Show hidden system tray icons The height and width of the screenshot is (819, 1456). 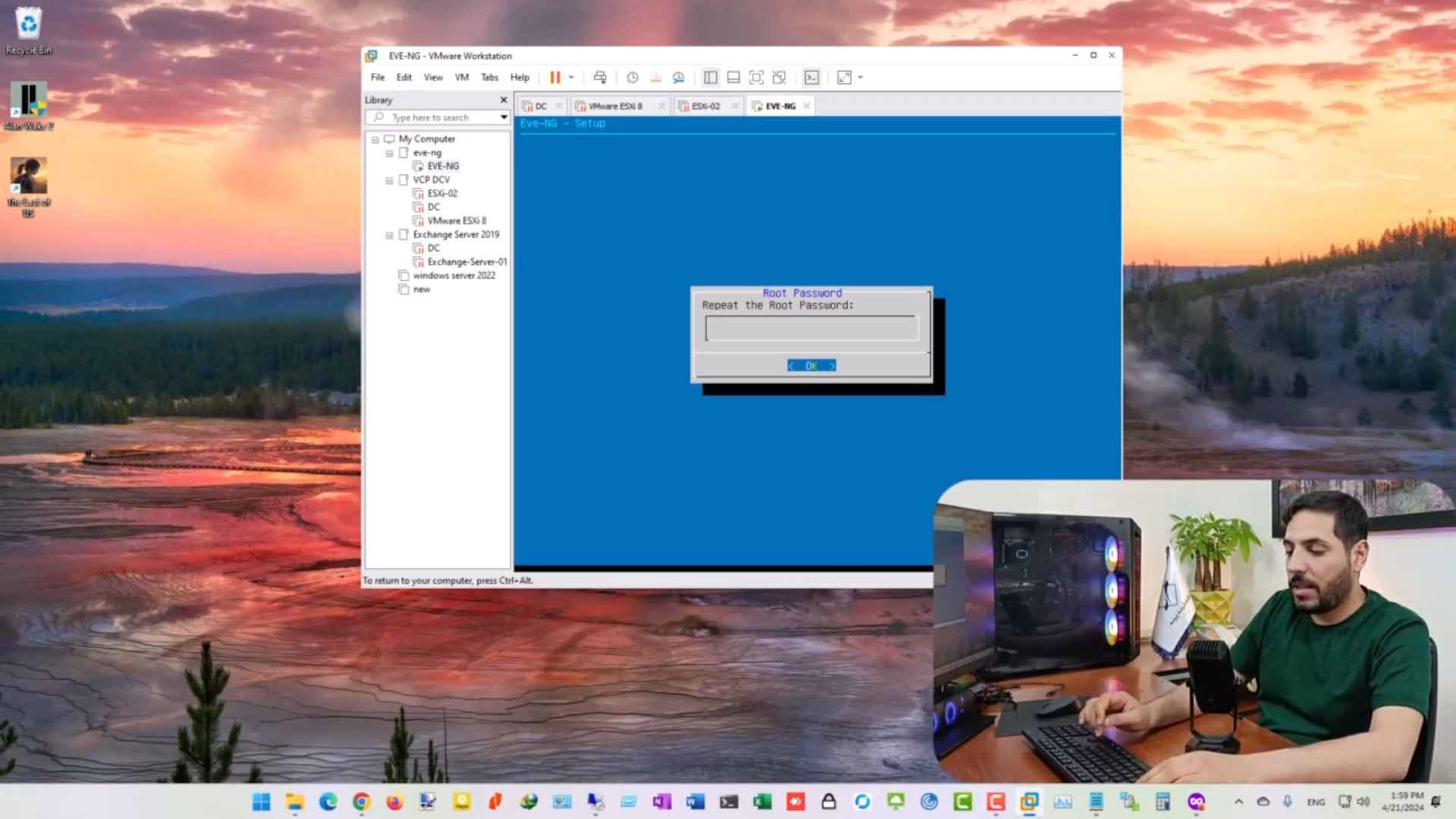coord(1238,802)
